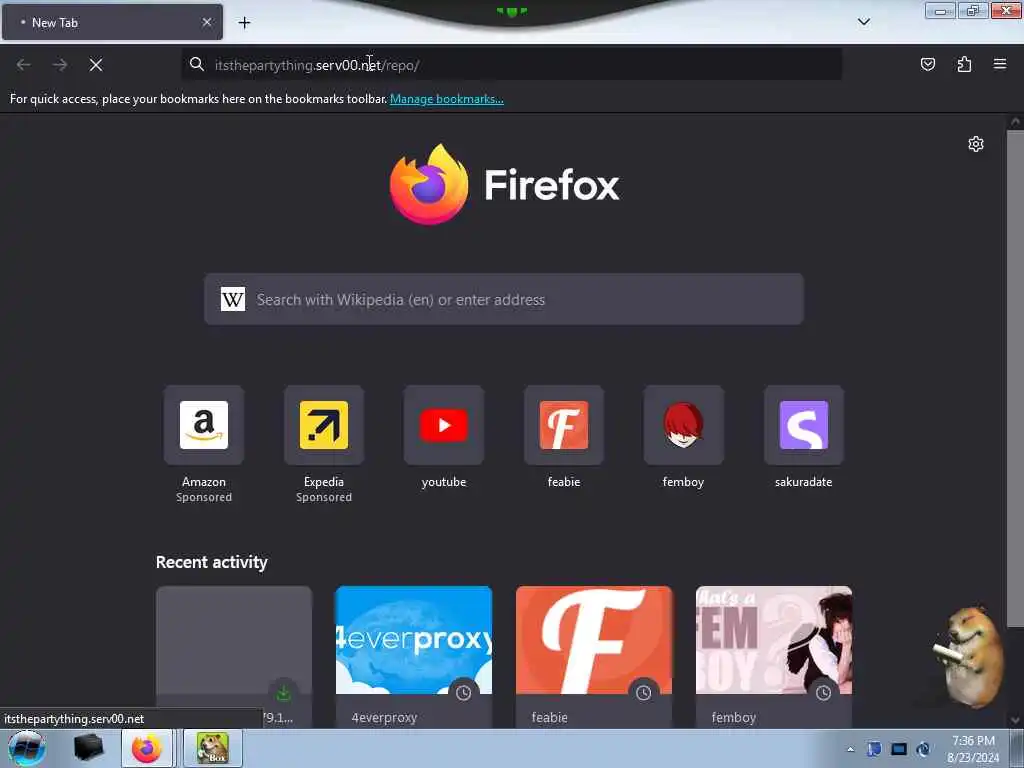The width and height of the screenshot is (1024, 768).
Task: Close the New Tab tab
Action: pos(207,22)
